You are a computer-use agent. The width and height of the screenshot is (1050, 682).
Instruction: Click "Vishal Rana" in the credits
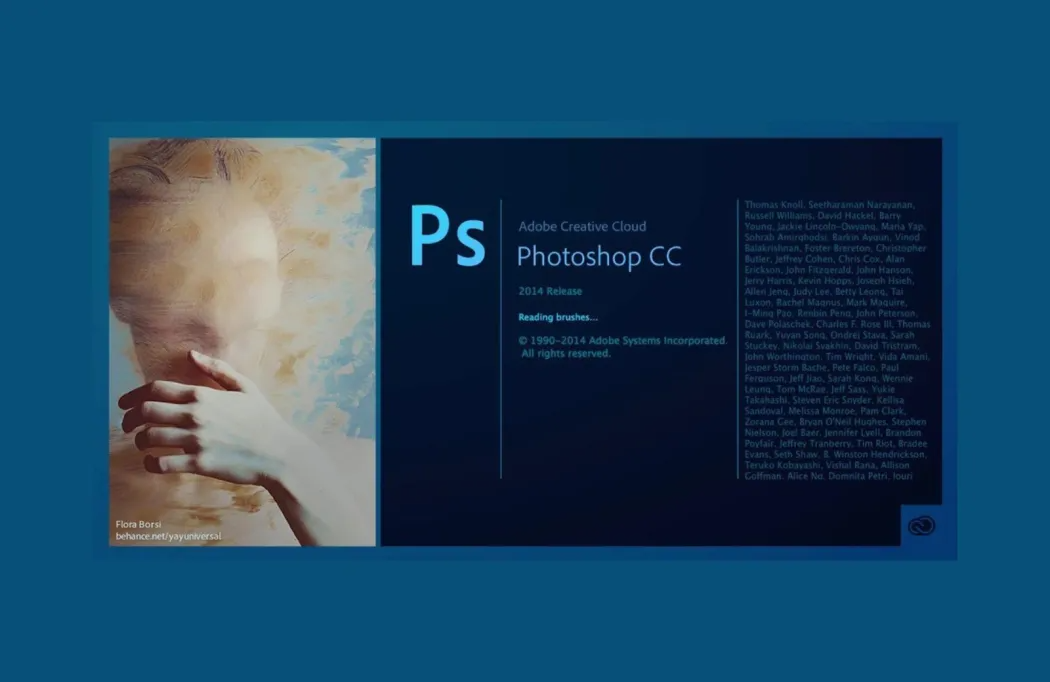point(850,465)
